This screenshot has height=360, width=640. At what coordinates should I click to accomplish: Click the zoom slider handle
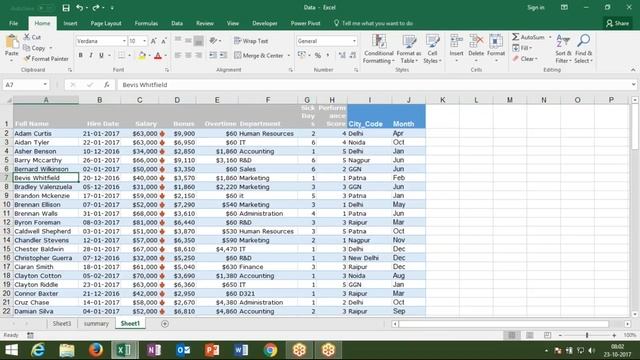tap(587, 335)
